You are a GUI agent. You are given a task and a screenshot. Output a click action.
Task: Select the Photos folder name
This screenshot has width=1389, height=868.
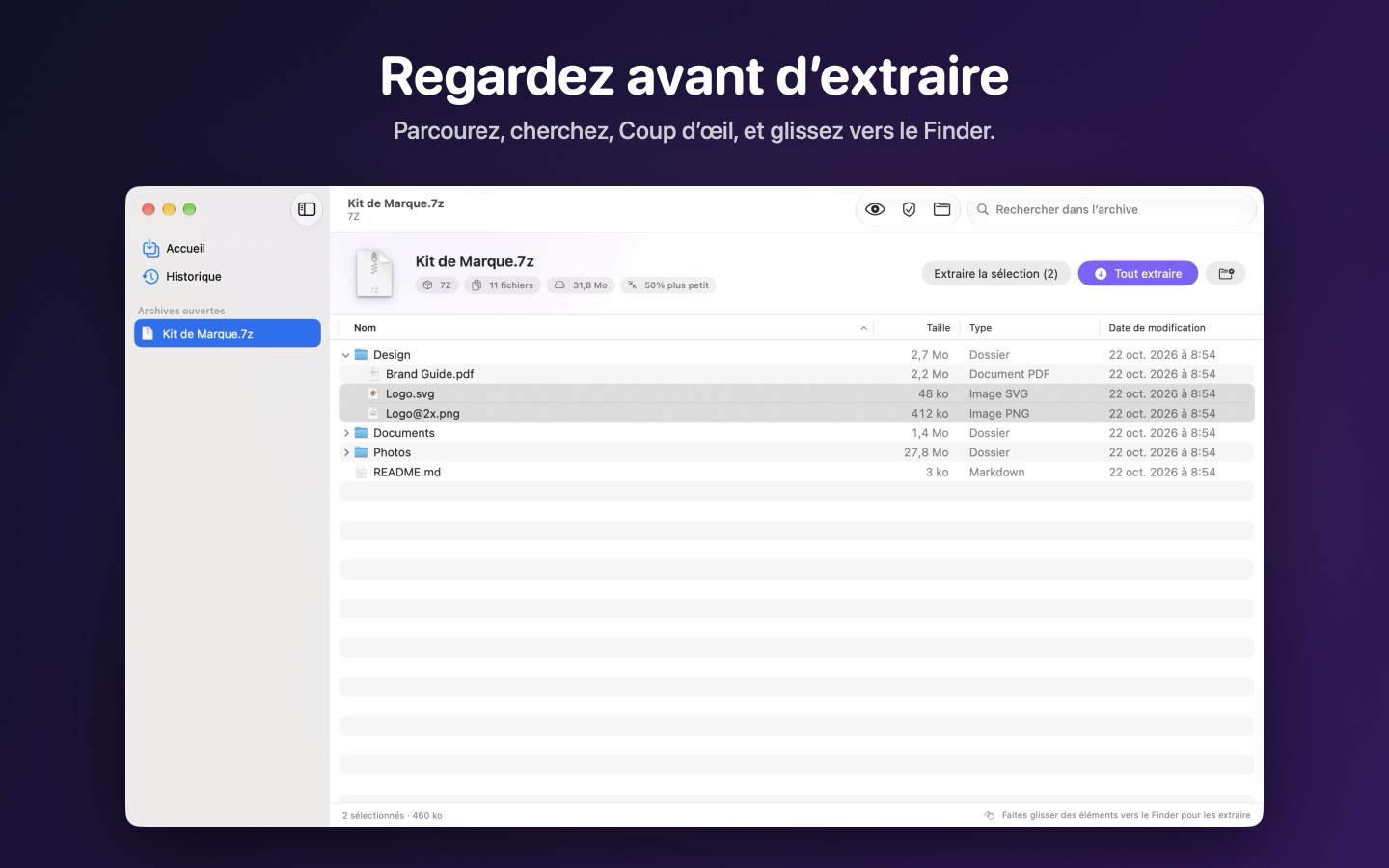(x=392, y=452)
